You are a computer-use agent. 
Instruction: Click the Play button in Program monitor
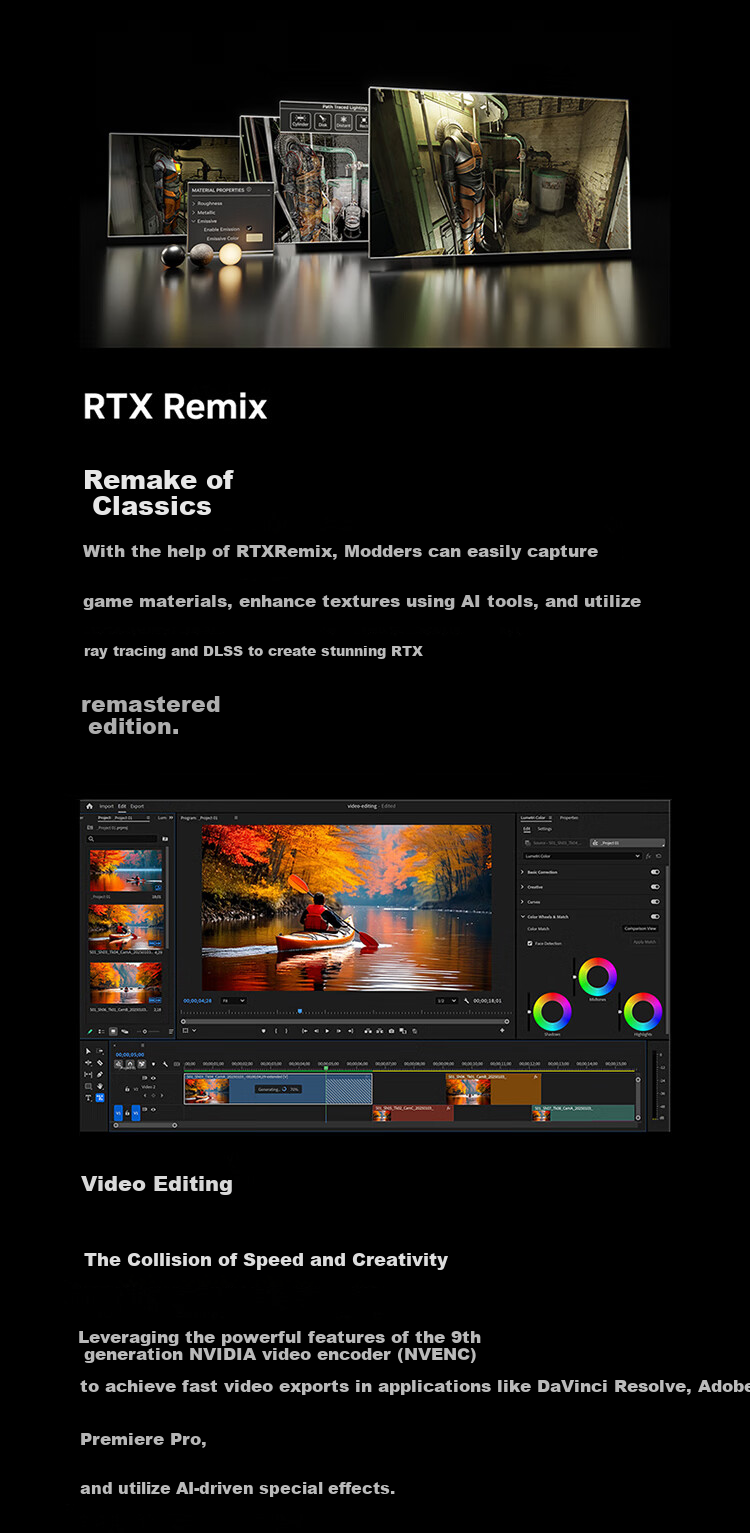pyautogui.click(x=327, y=1030)
